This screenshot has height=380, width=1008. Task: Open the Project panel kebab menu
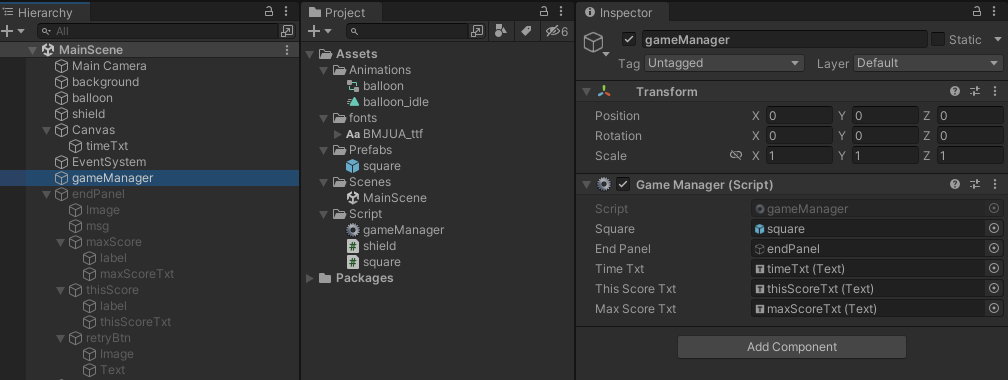coord(561,11)
